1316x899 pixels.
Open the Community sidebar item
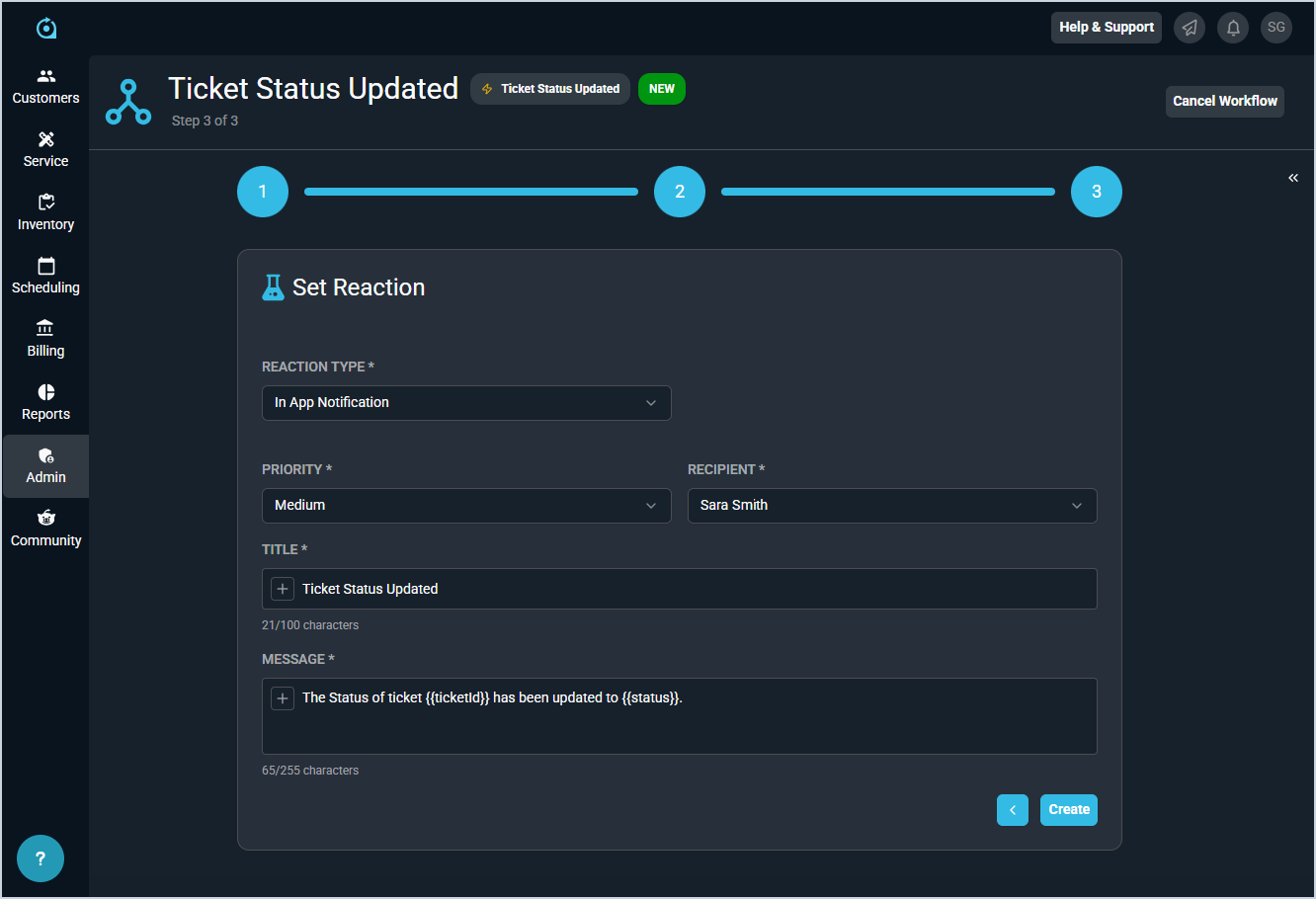click(45, 530)
